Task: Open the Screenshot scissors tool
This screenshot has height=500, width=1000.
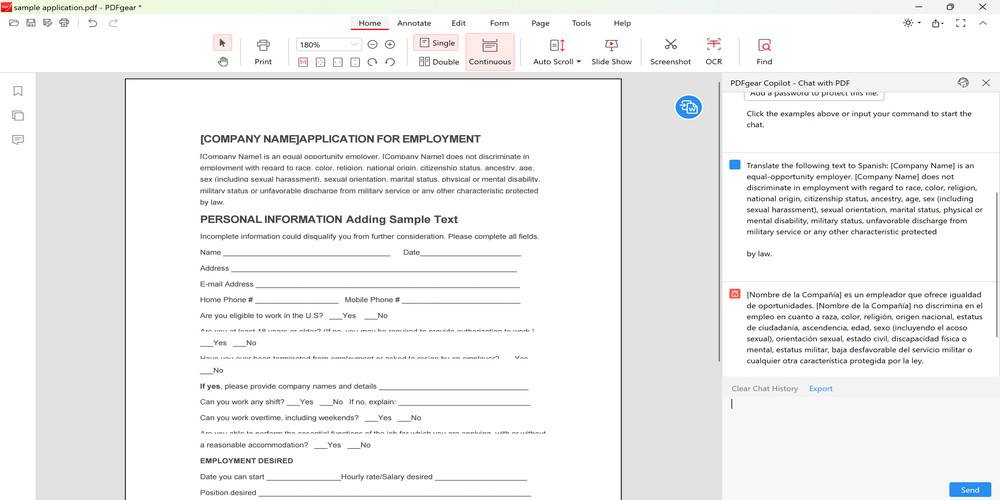Action: coord(670,50)
